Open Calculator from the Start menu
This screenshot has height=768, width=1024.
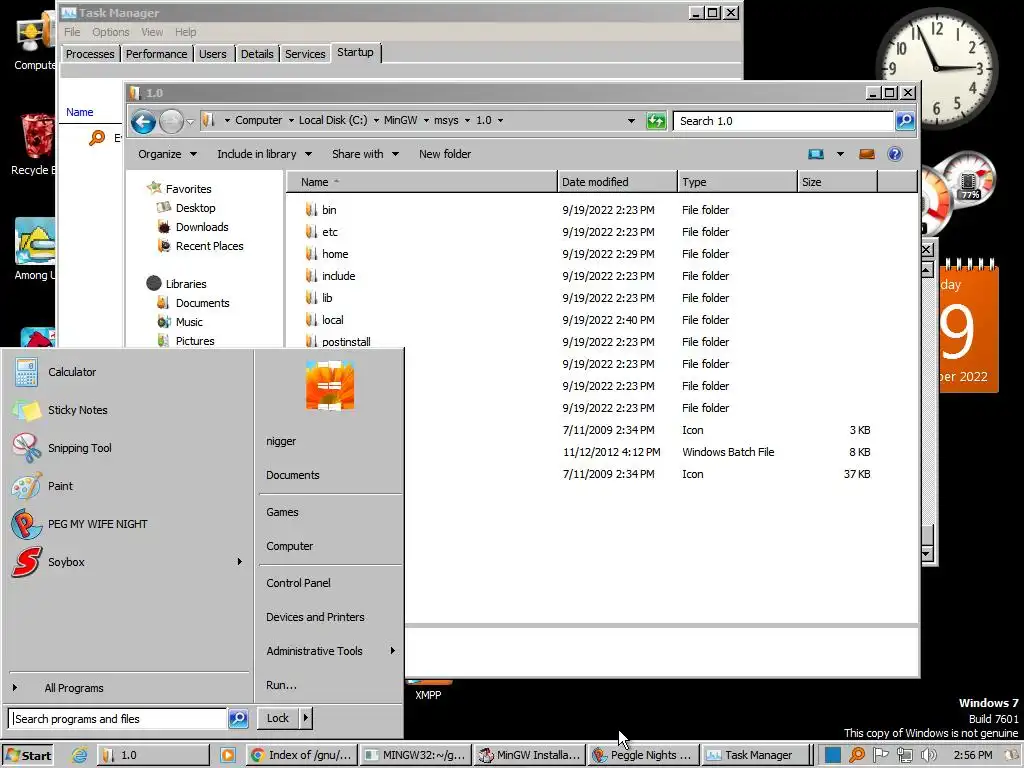tap(72, 372)
